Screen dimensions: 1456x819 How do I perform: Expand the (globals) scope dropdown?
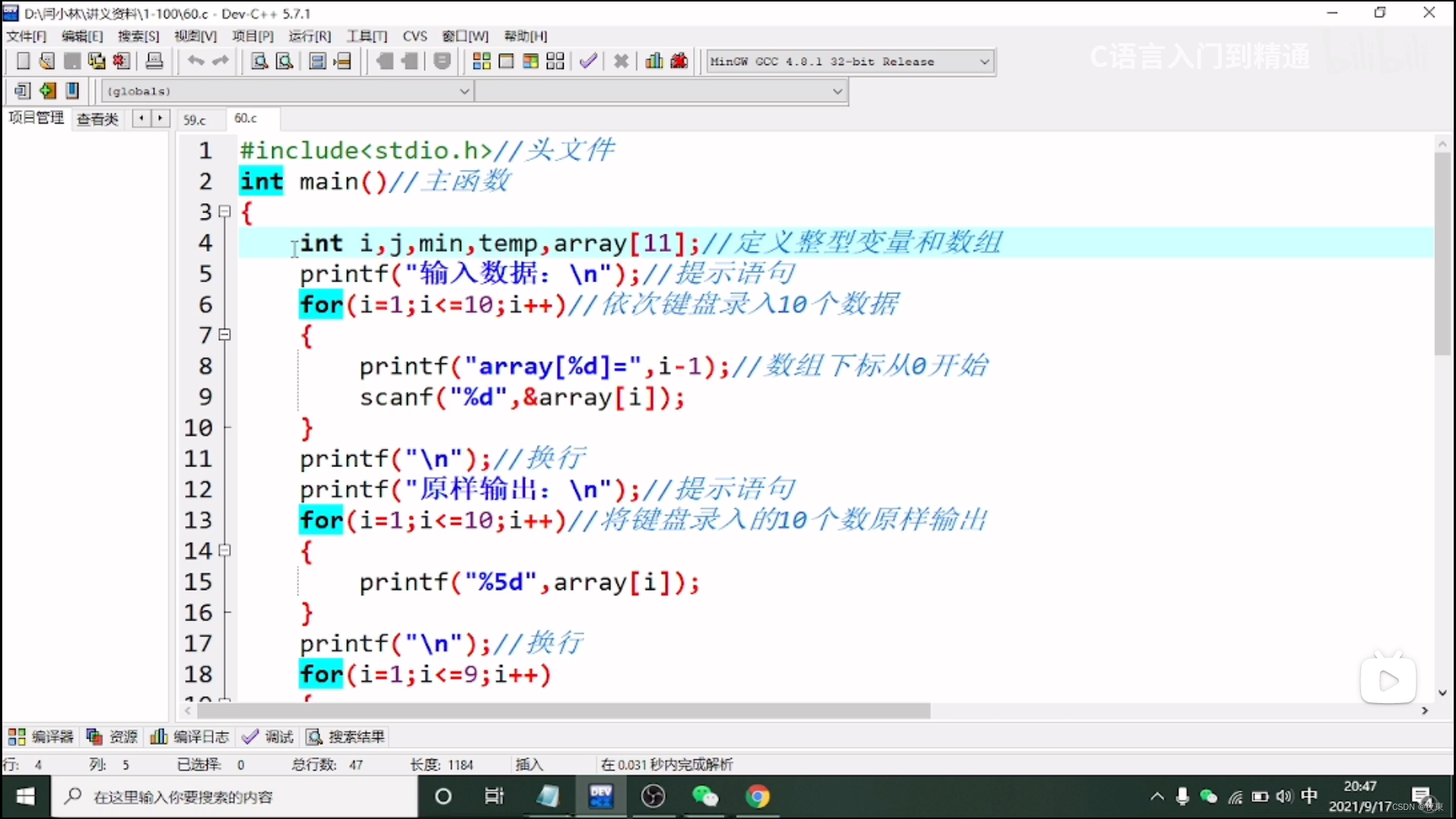point(464,91)
